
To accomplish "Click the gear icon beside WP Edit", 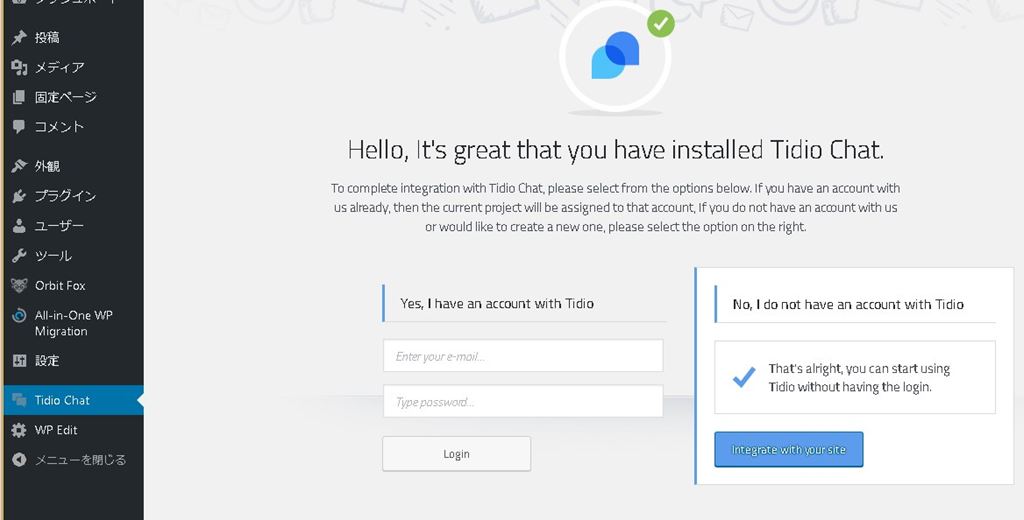I will coord(18,430).
